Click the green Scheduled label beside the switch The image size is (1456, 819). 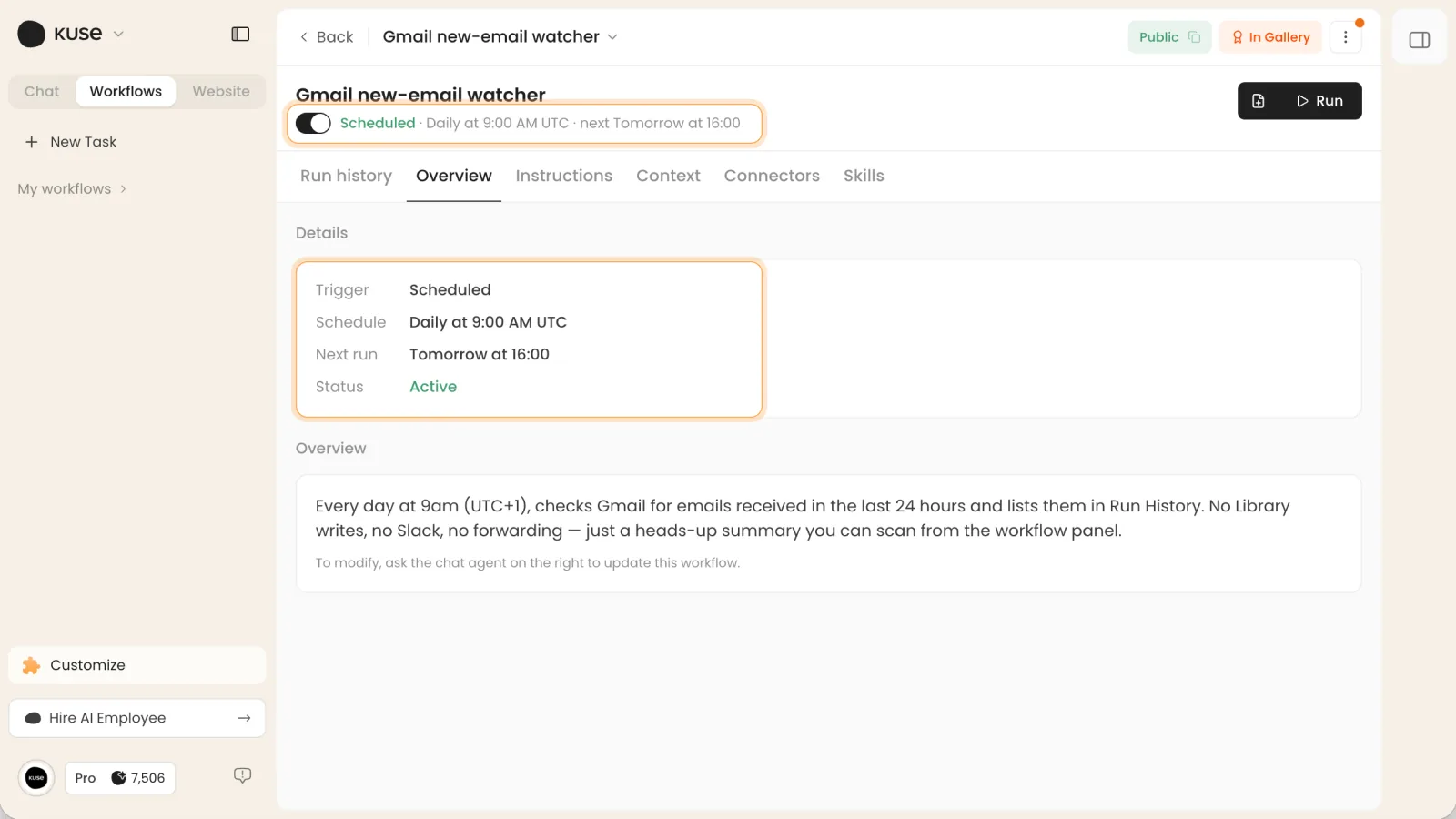click(x=378, y=123)
